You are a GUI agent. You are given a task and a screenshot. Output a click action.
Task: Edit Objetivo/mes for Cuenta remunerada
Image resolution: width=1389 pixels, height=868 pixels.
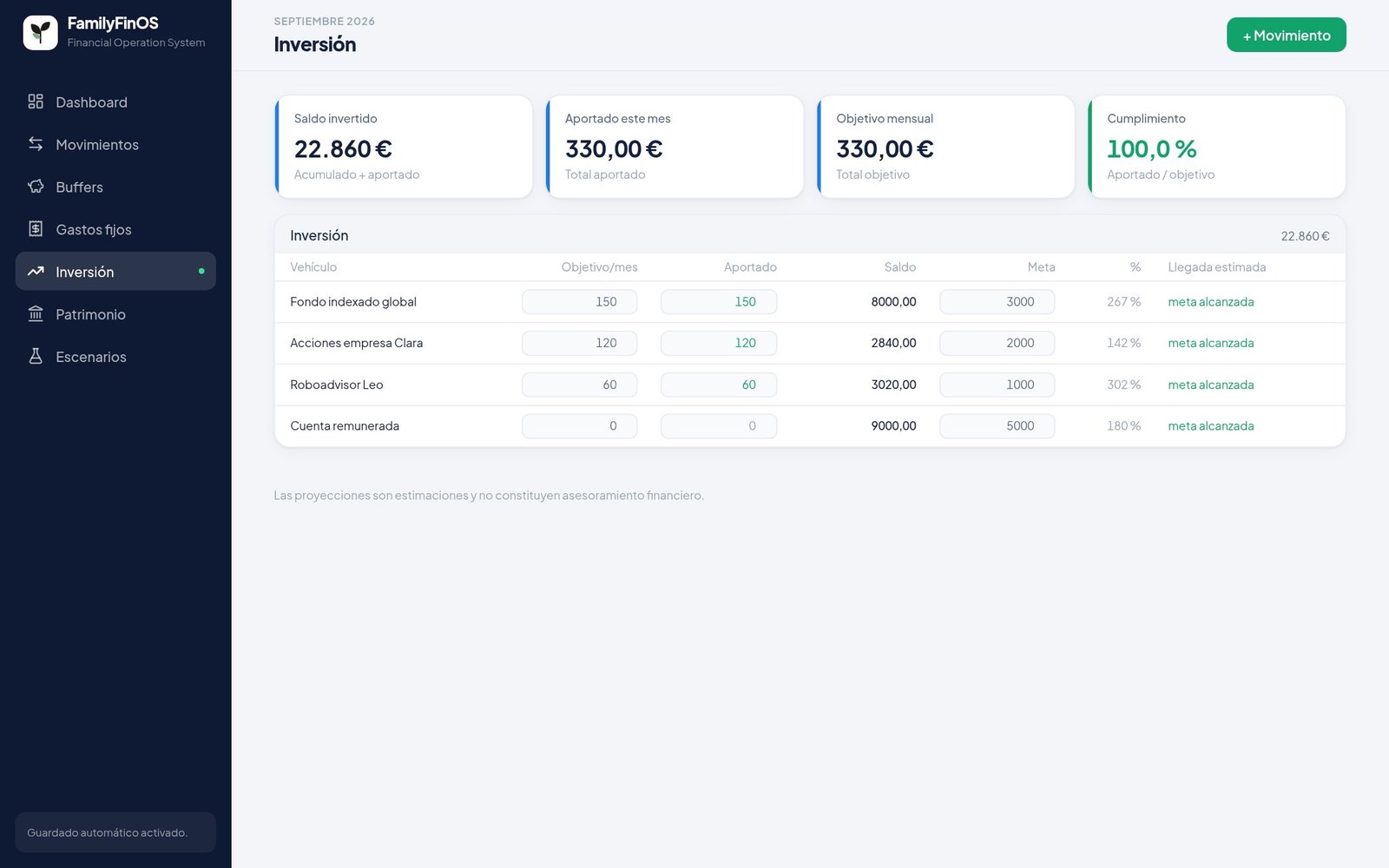(x=579, y=426)
